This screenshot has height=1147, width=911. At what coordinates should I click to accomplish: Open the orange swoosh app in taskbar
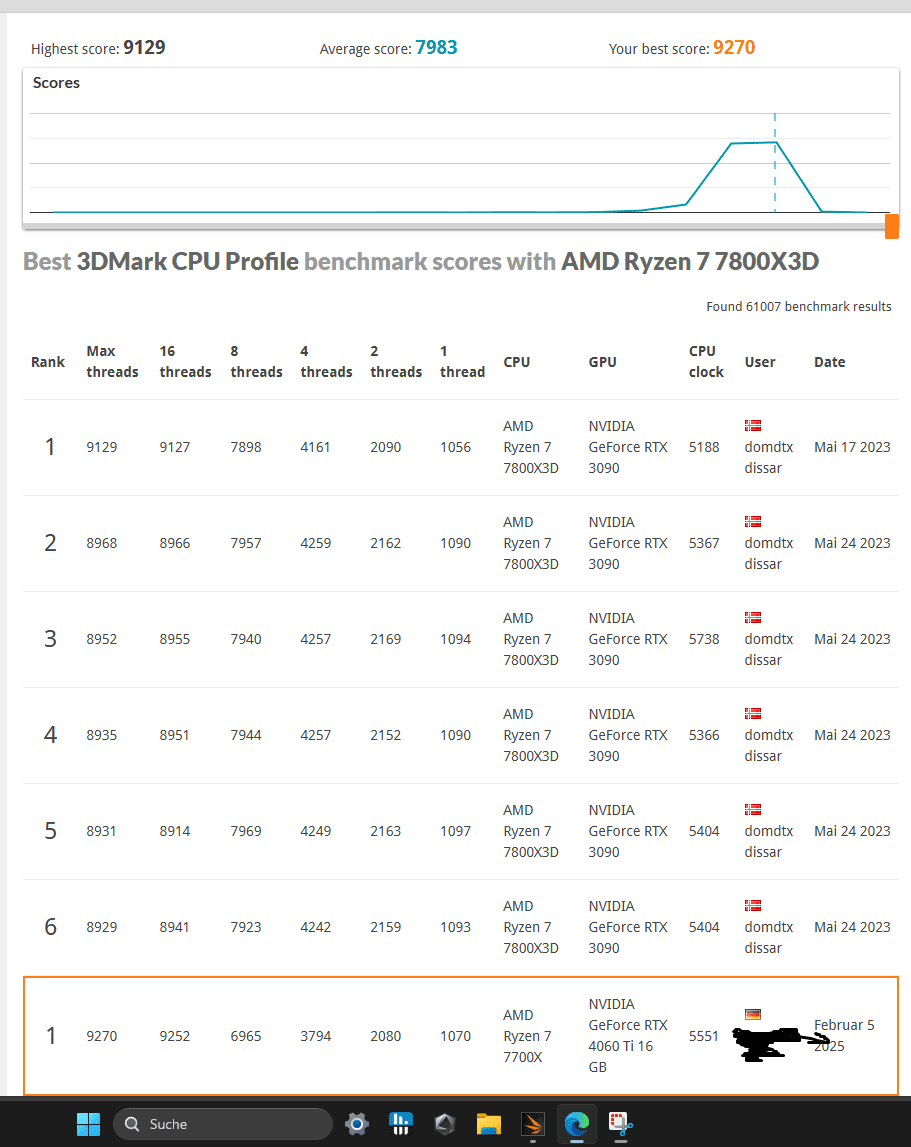tap(531, 1124)
